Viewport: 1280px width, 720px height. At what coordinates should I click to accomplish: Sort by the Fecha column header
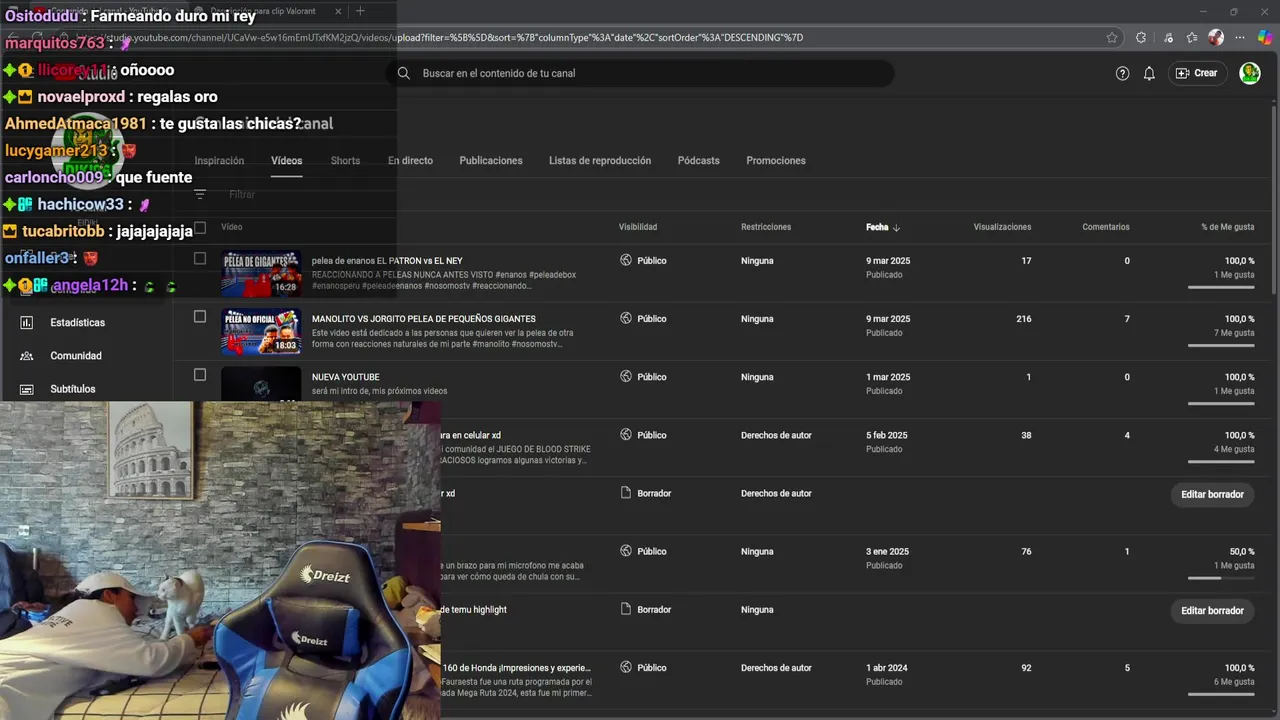[x=877, y=227]
